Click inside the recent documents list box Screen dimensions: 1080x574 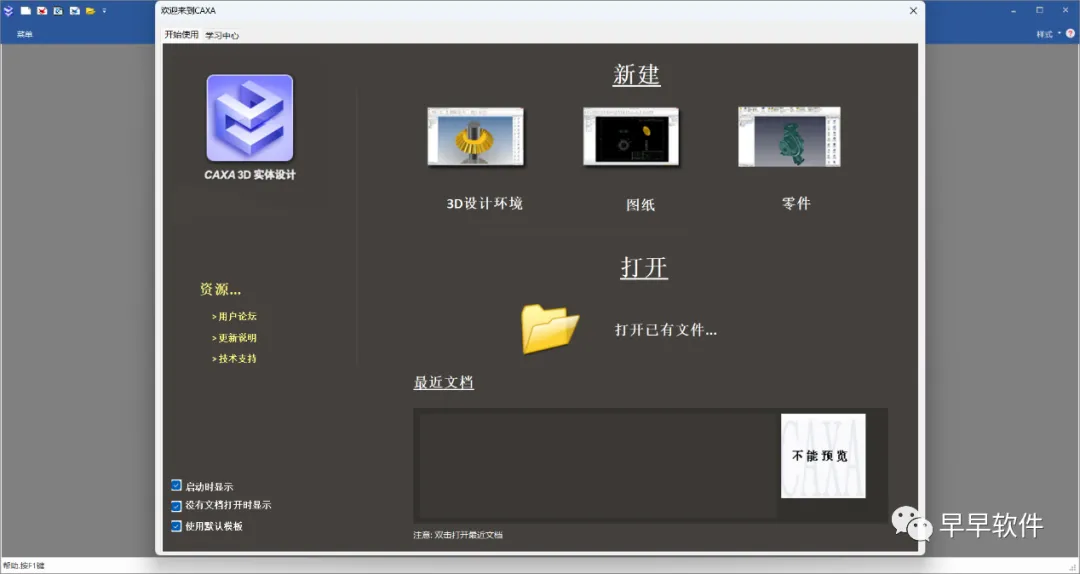pyautogui.click(x=598, y=465)
